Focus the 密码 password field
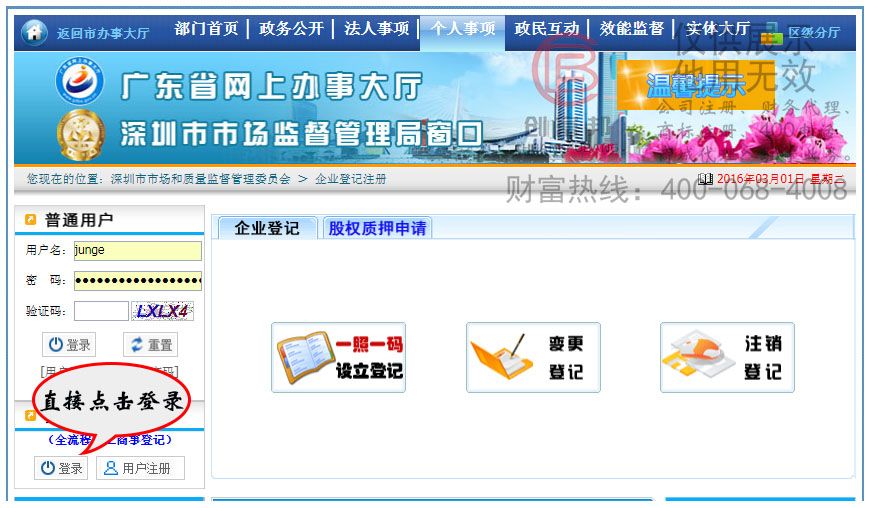The image size is (871, 508). [138, 281]
